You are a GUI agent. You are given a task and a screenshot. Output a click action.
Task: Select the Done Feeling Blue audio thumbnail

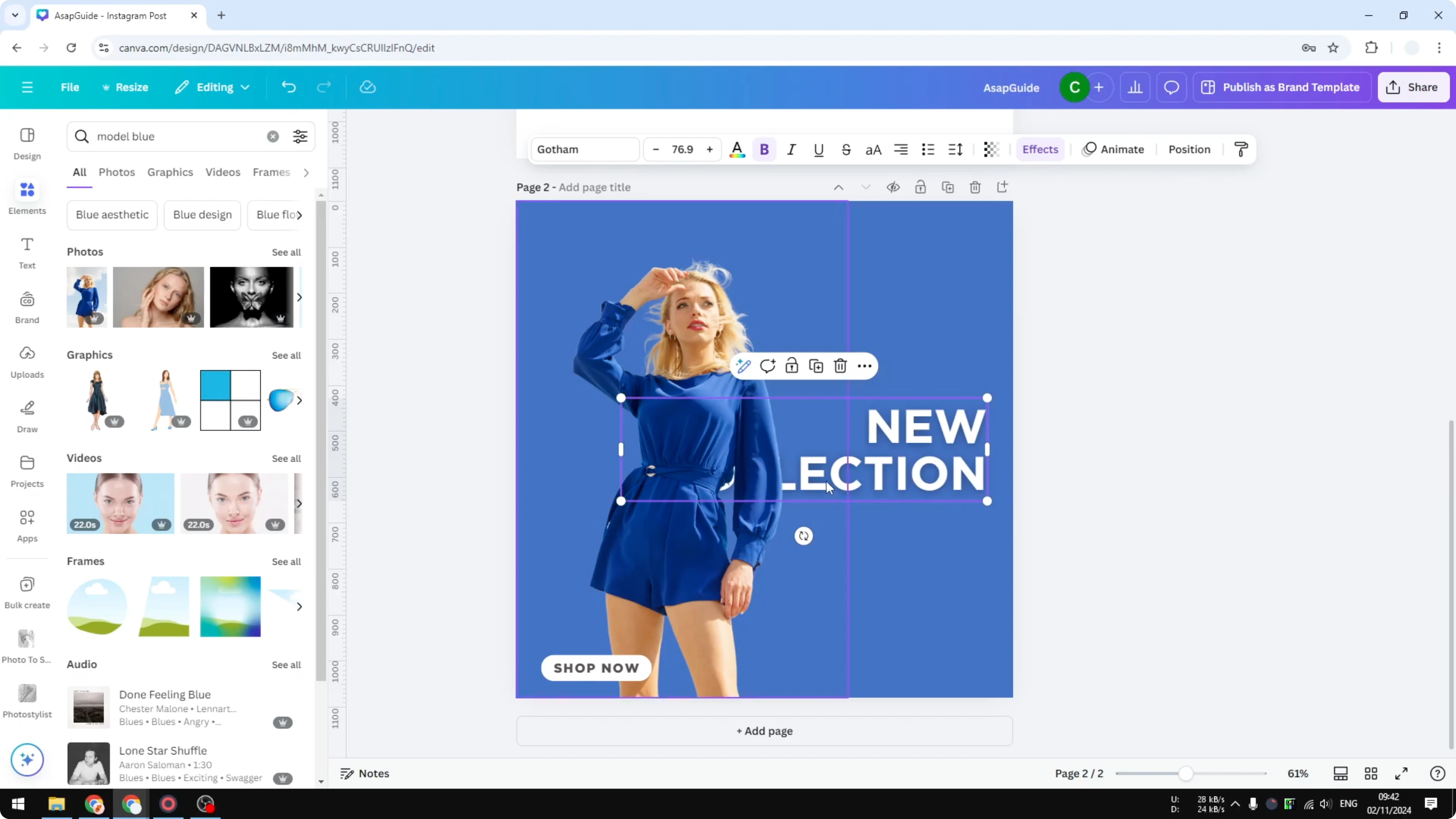pyautogui.click(x=89, y=707)
